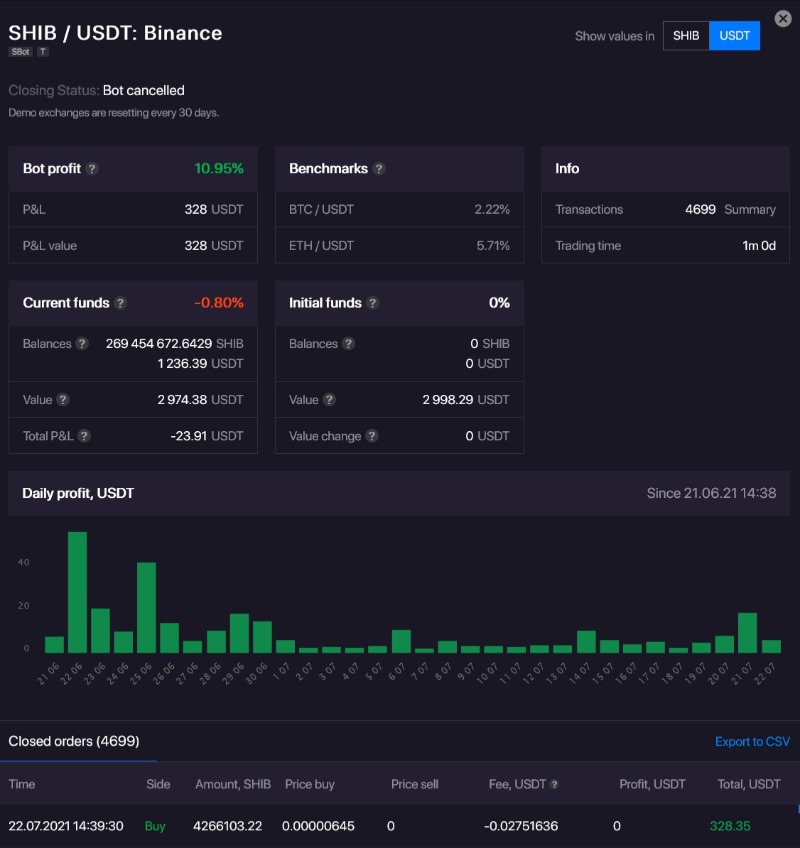The width and height of the screenshot is (800, 848).
Task: Click the Side column header
Action: point(158,784)
